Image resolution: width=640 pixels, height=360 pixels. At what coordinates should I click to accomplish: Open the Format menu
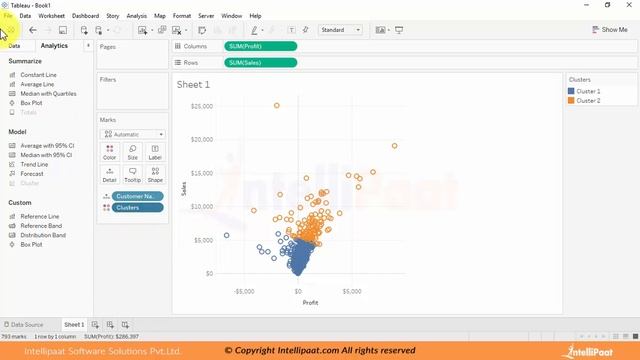point(182,16)
